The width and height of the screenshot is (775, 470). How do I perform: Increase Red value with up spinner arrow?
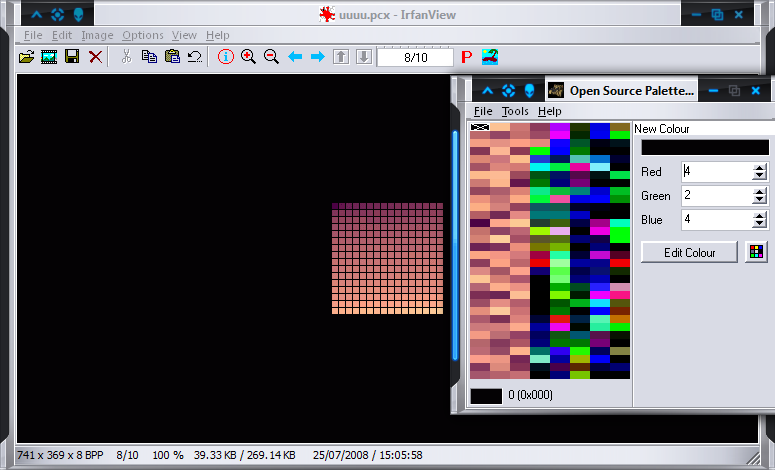[760, 167]
